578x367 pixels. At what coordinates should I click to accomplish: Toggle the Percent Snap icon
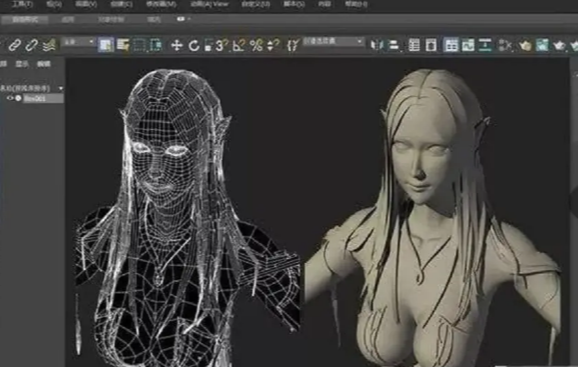point(256,46)
